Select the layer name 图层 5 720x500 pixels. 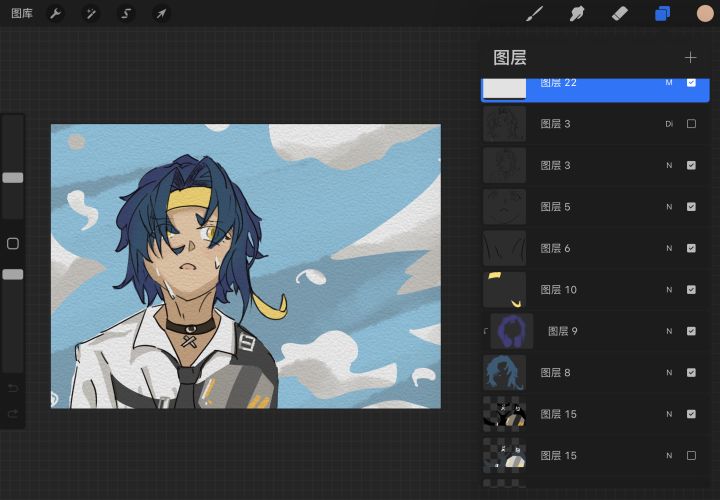point(555,207)
